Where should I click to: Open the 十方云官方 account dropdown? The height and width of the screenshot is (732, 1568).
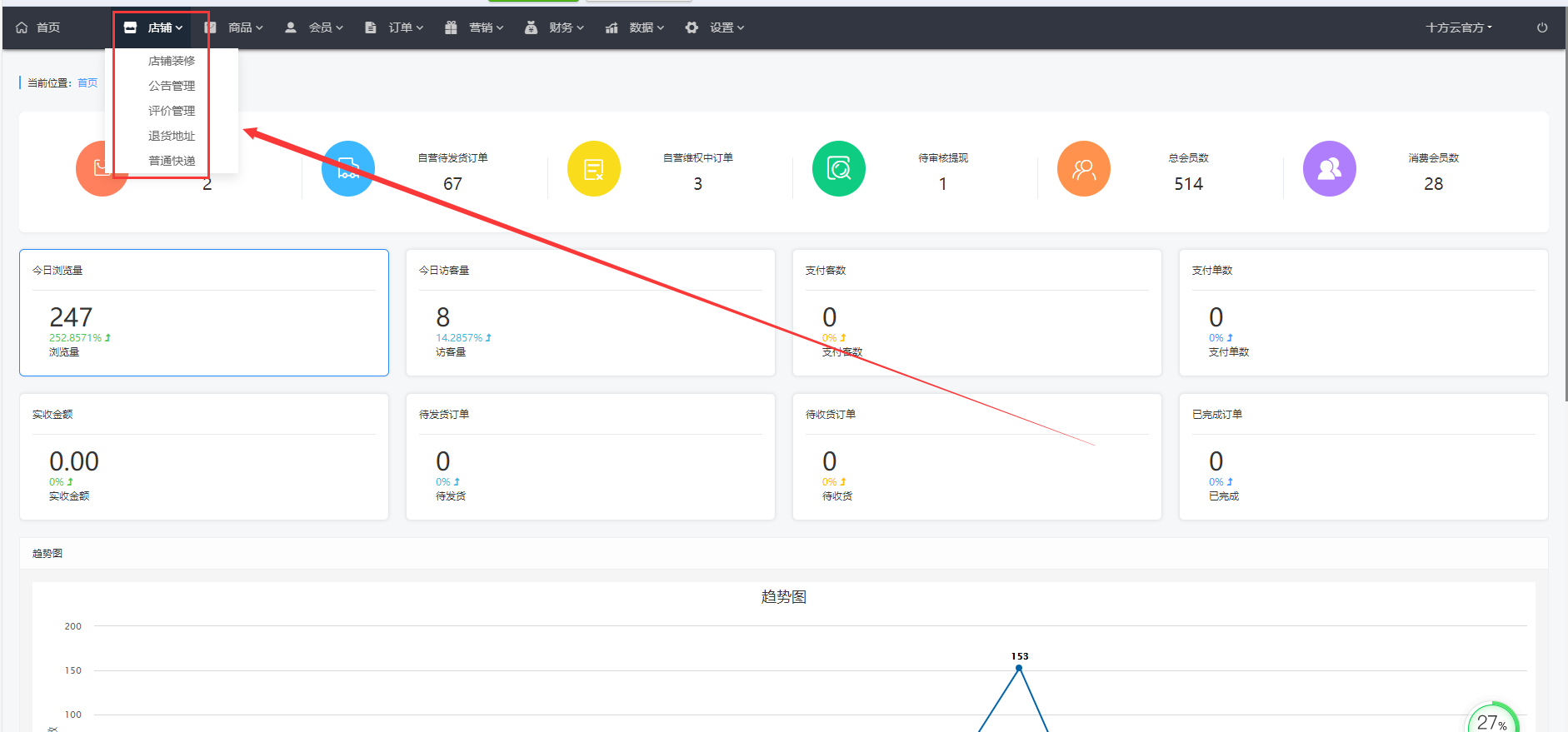1458,27
